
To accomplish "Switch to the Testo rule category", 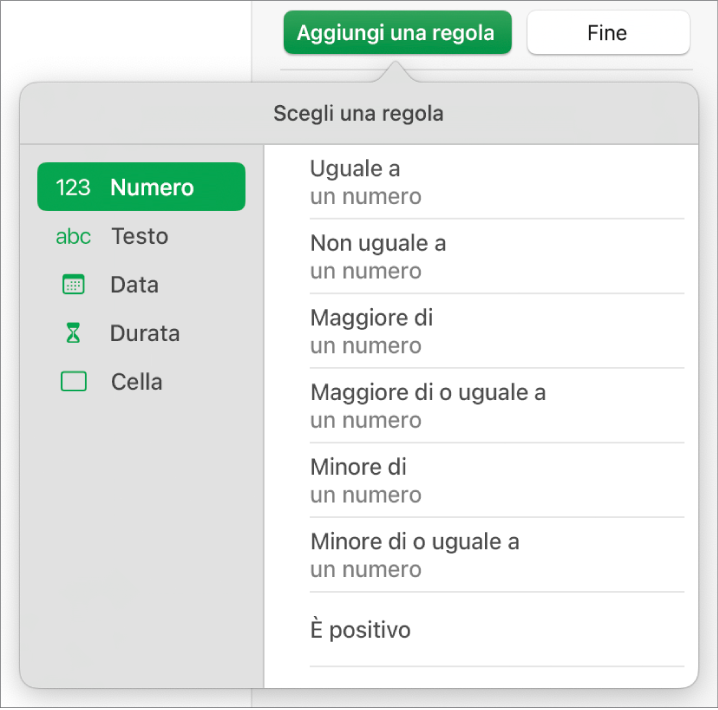I will (x=139, y=237).
